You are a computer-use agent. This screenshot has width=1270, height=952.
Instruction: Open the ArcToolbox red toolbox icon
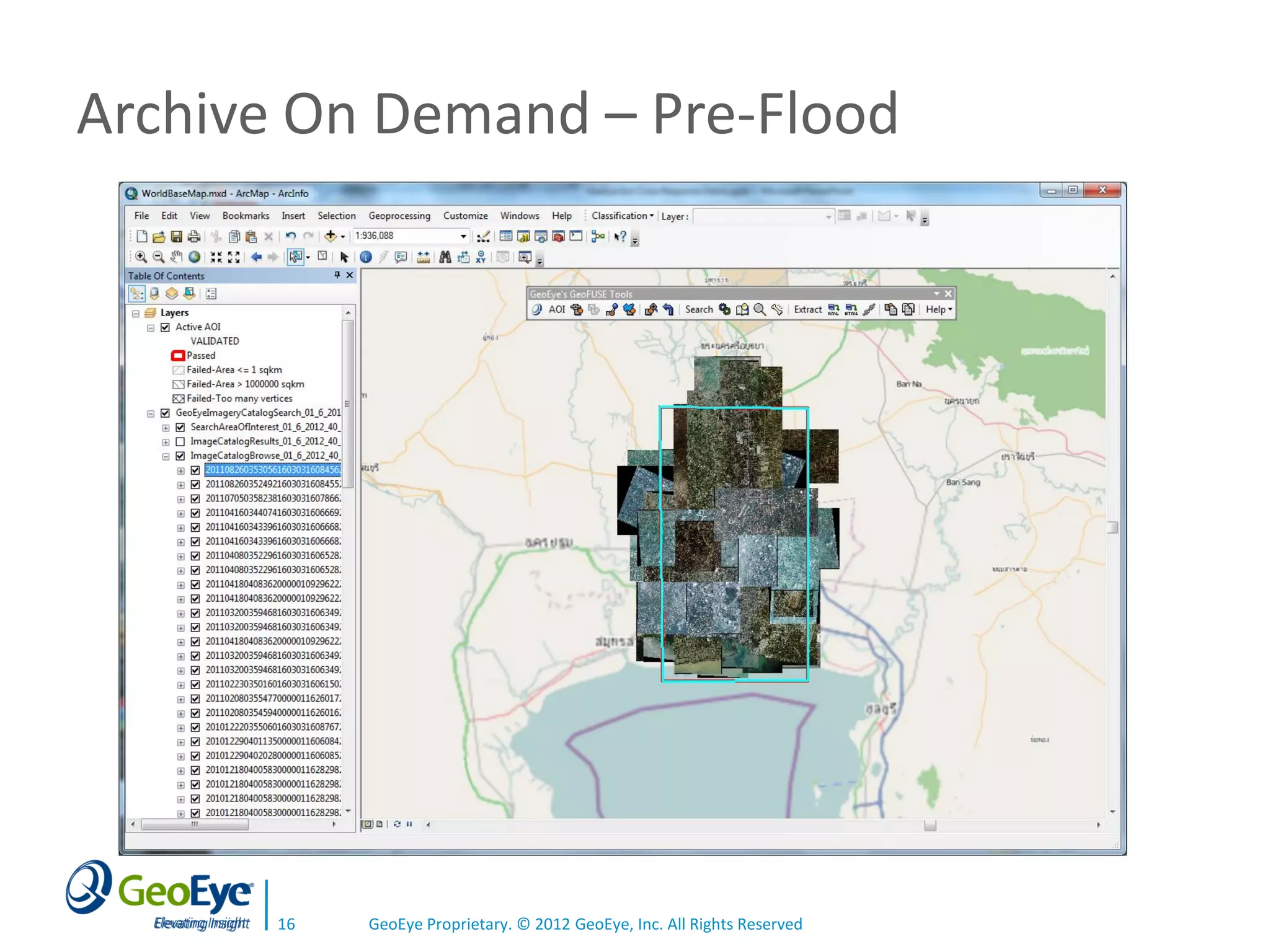558,236
